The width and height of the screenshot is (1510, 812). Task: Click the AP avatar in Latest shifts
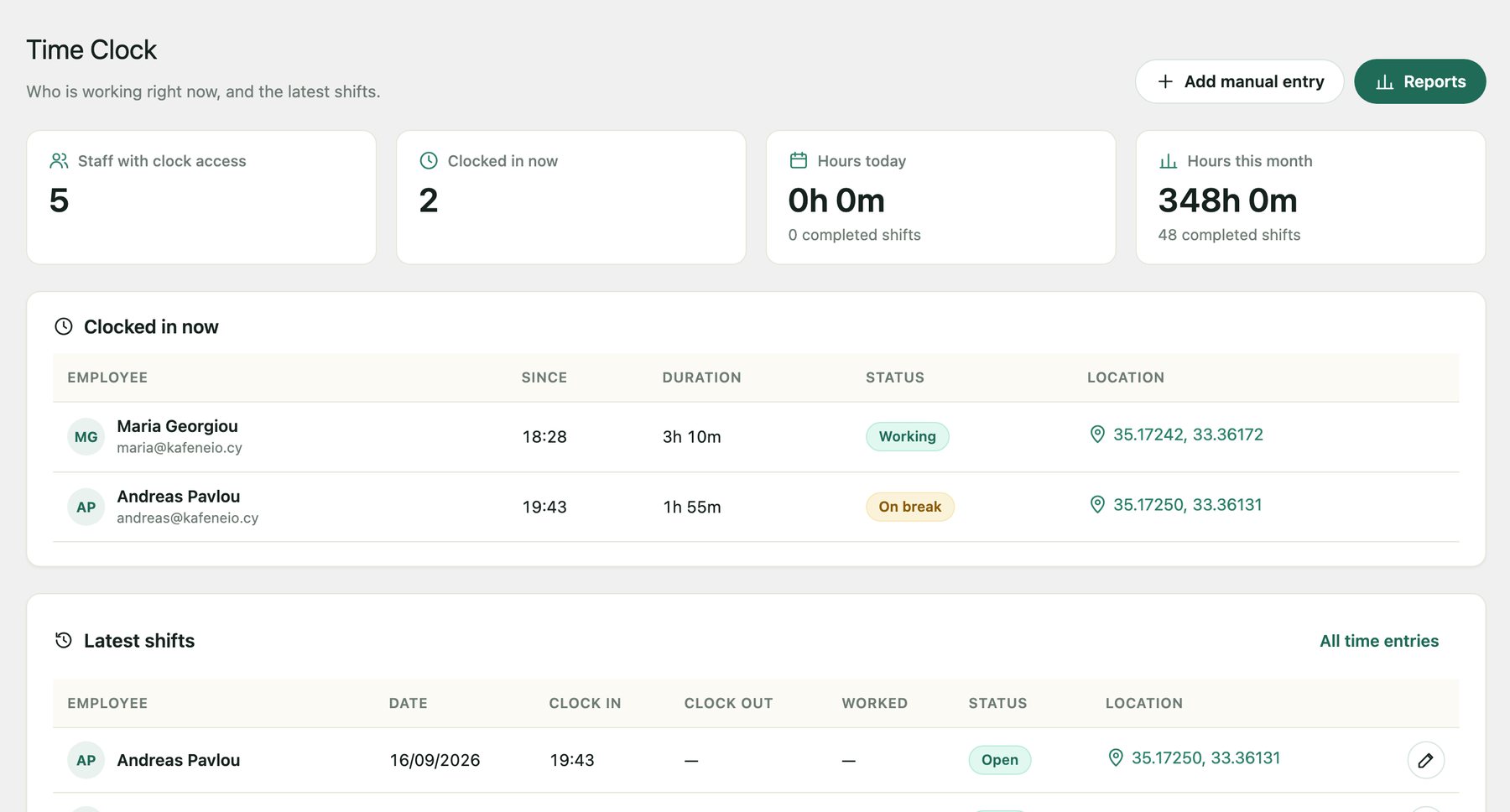click(x=86, y=761)
